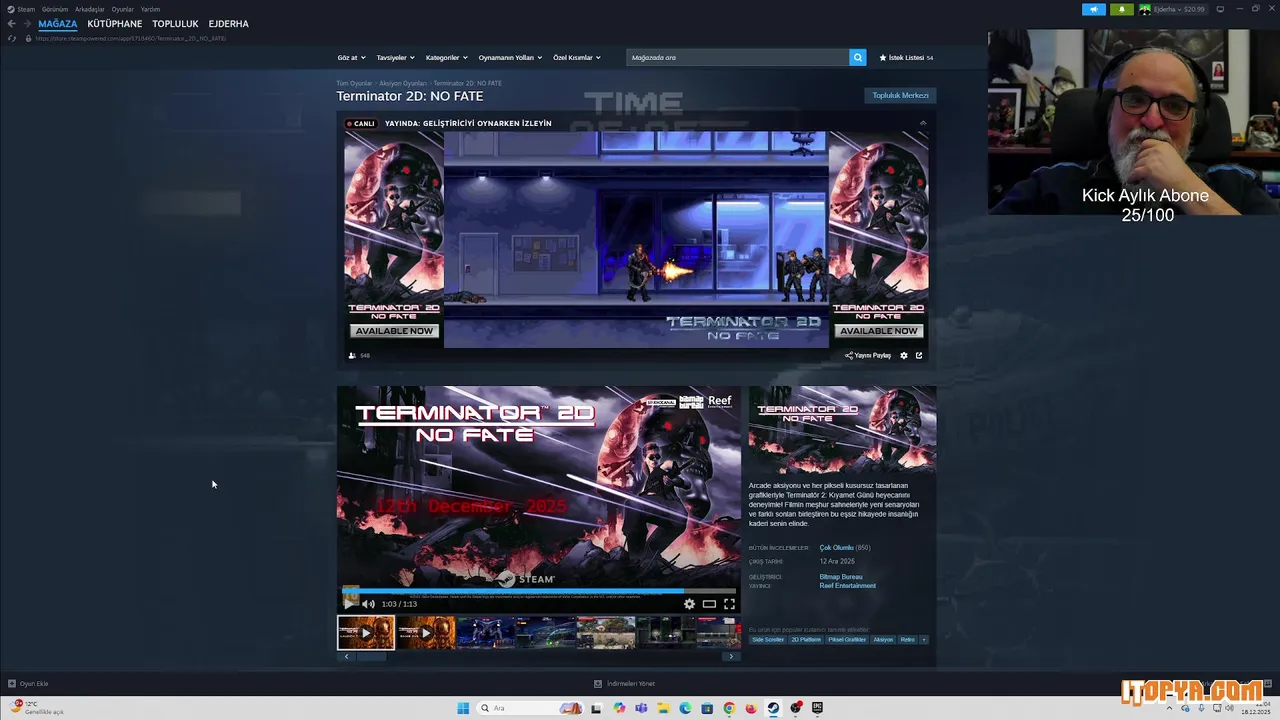Open the Oynamanın Yolları dropdown
This screenshot has height=720, width=1280.
(510, 57)
